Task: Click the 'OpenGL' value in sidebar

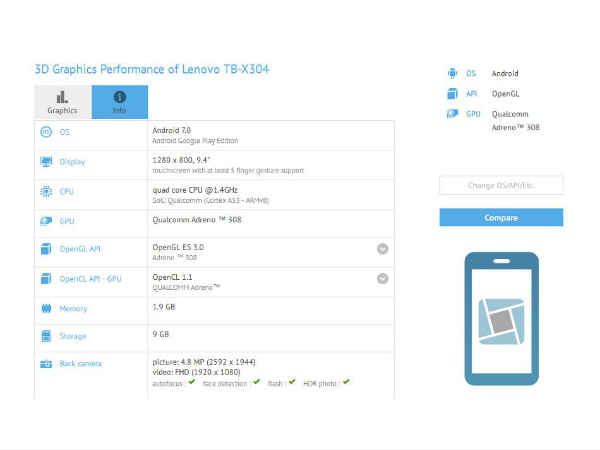Action: [x=505, y=94]
